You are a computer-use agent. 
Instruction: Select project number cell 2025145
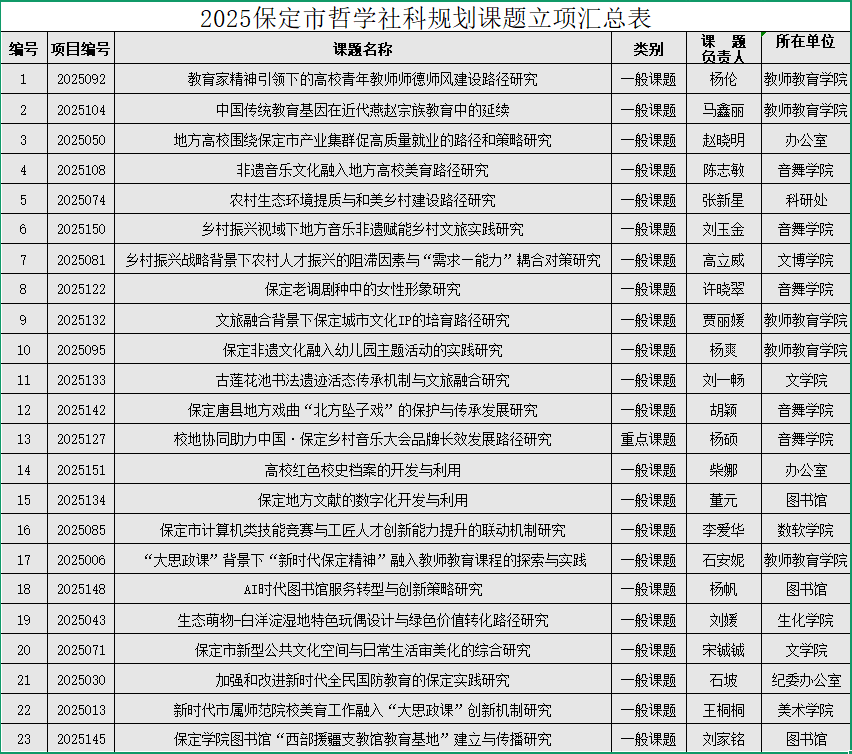81,740
